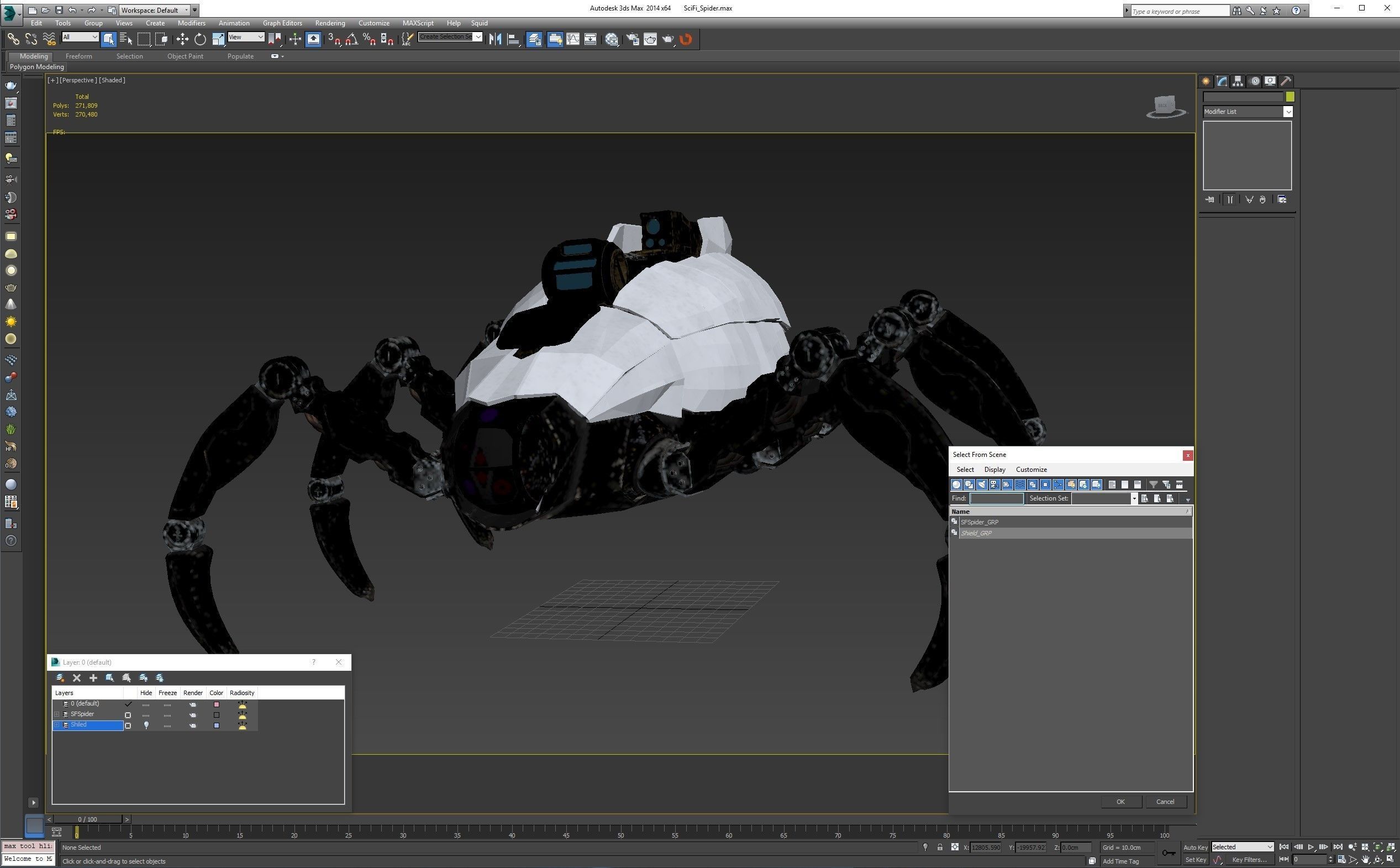Click Play Animation button
Viewport: 1400px width, 868px height.
pos(1311,848)
